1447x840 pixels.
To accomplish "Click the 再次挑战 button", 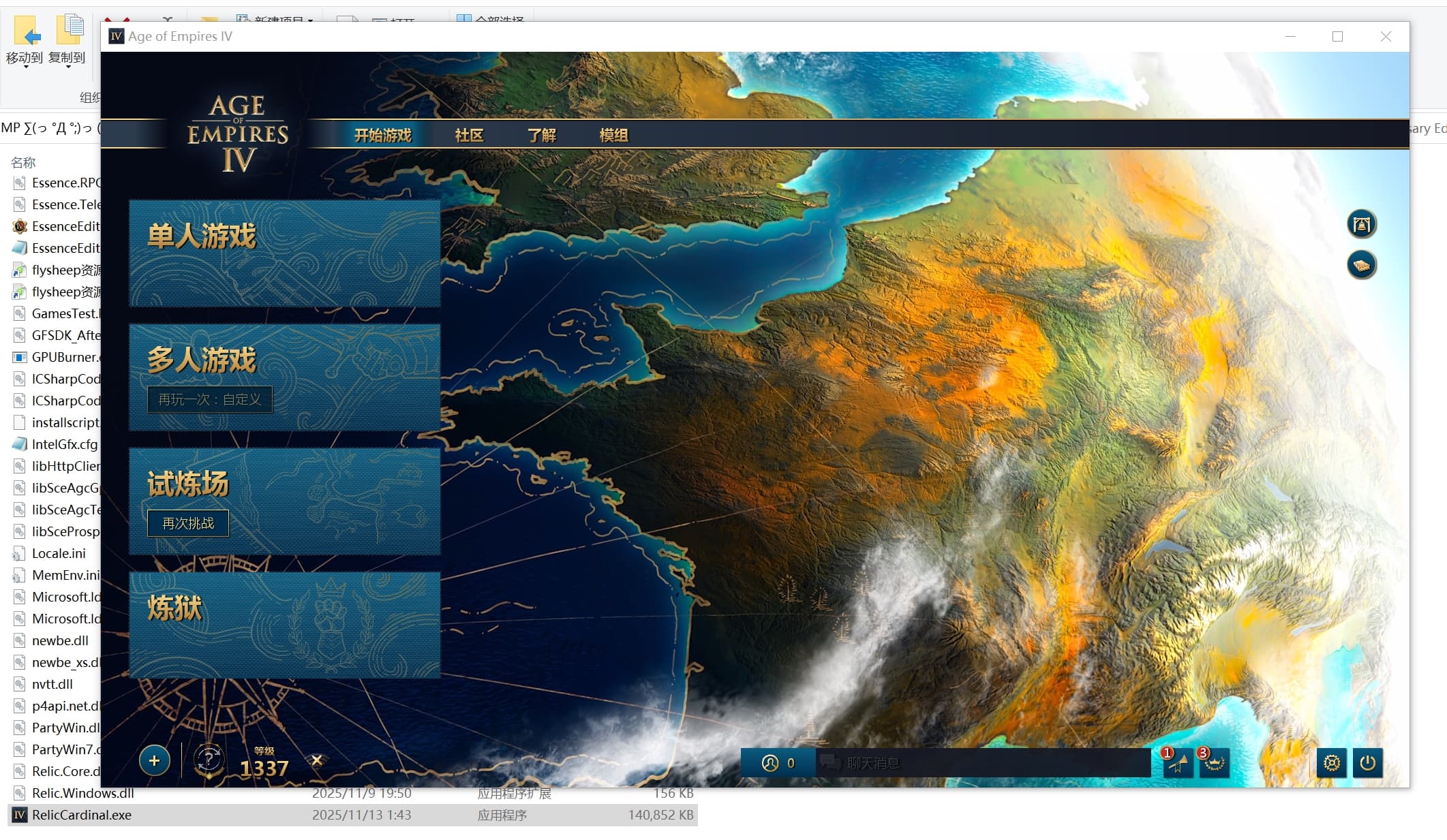I will click(188, 523).
